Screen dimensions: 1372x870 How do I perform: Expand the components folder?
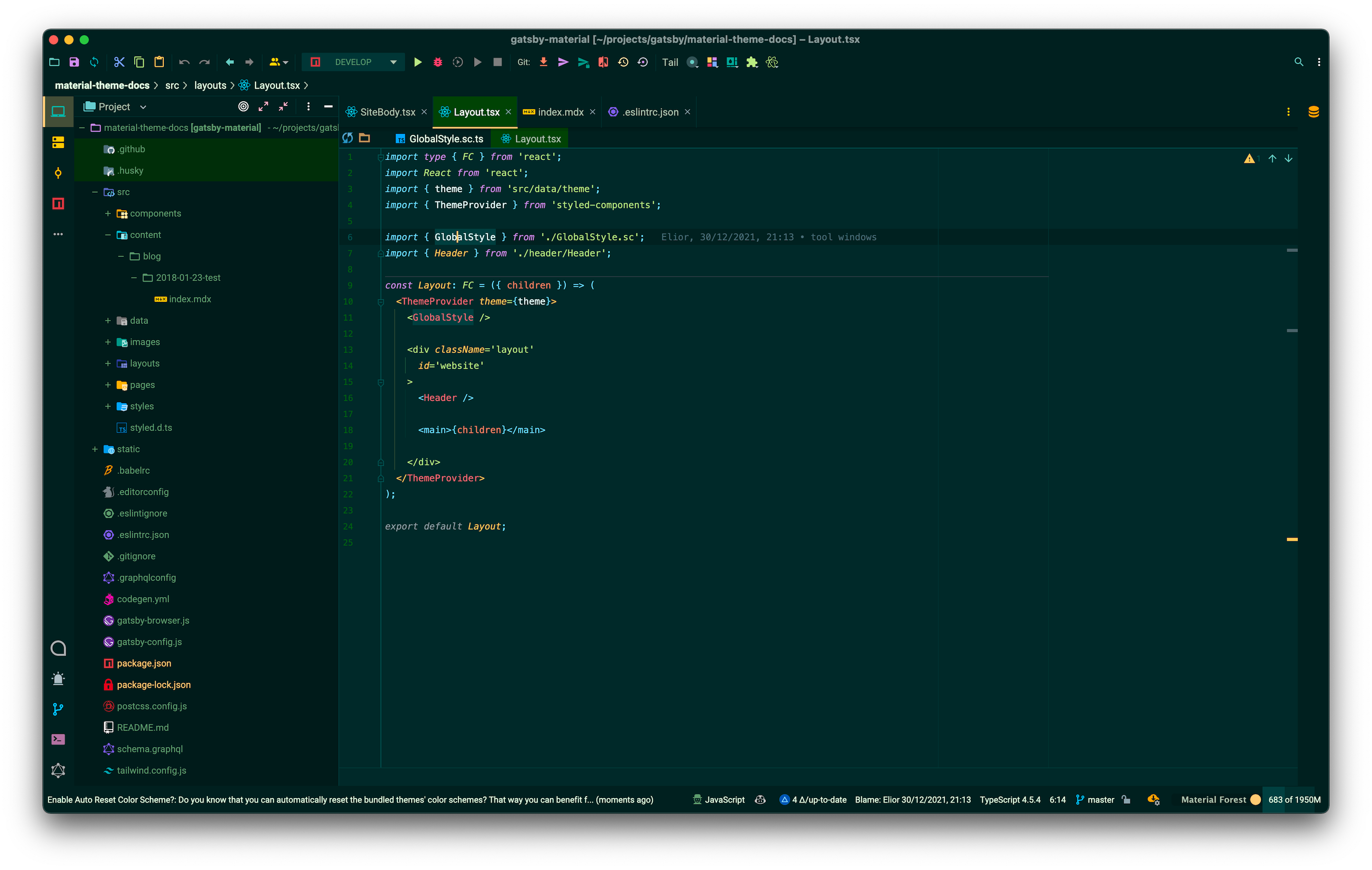(x=108, y=213)
